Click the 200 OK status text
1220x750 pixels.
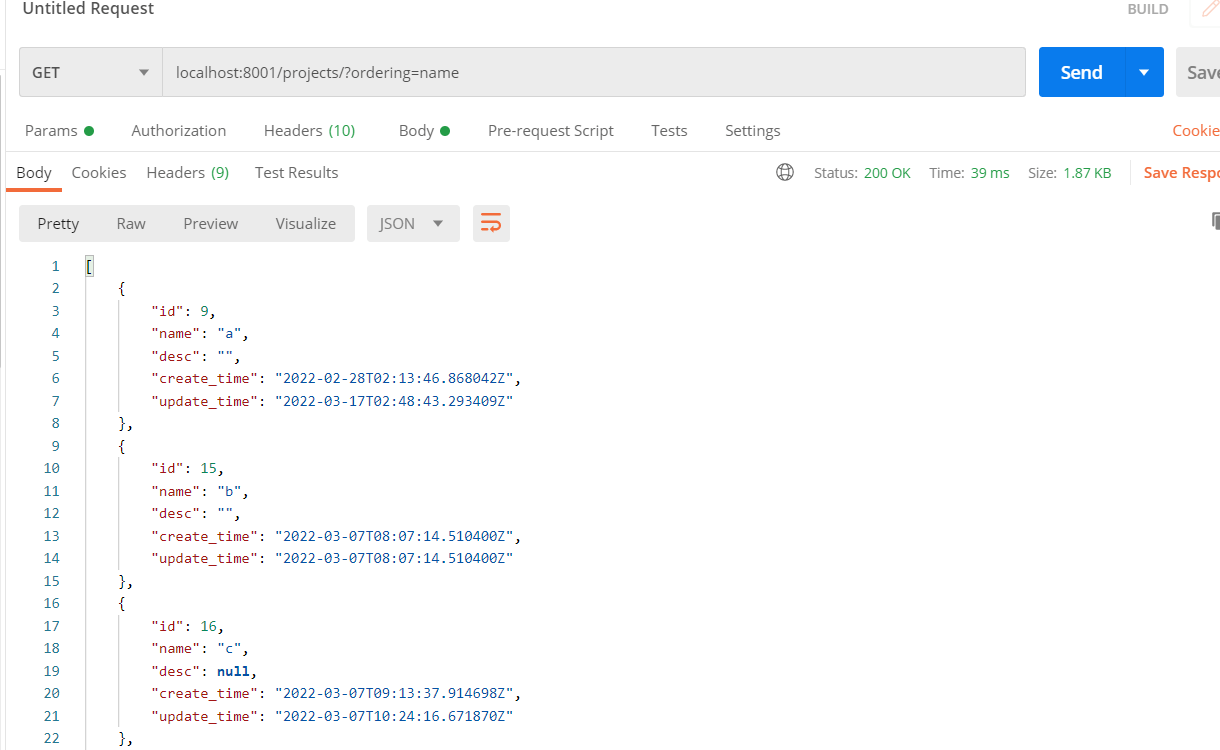click(887, 173)
